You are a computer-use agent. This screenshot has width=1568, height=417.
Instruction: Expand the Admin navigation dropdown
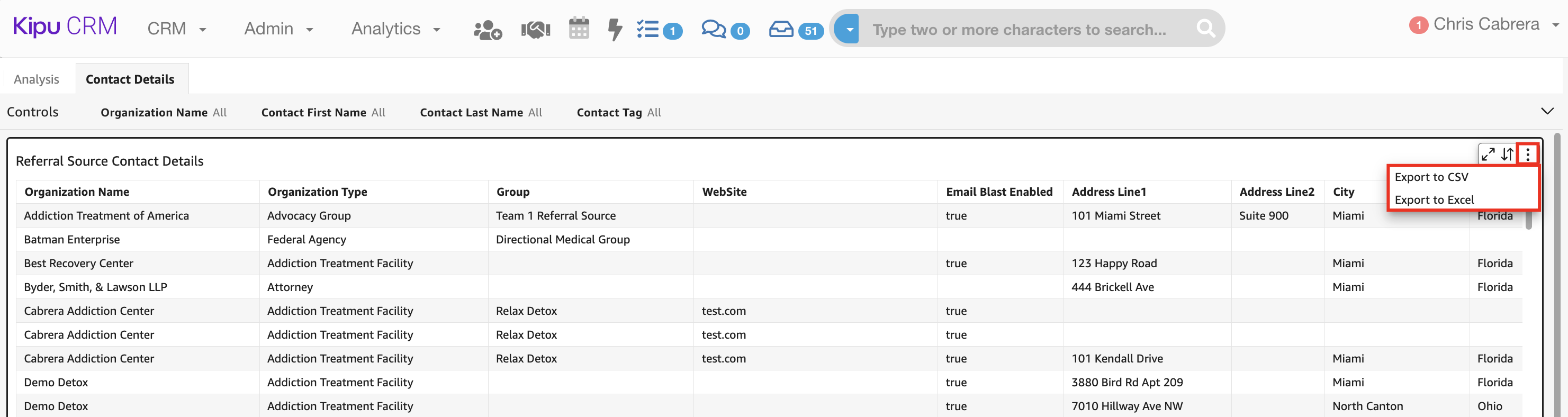pos(278,29)
